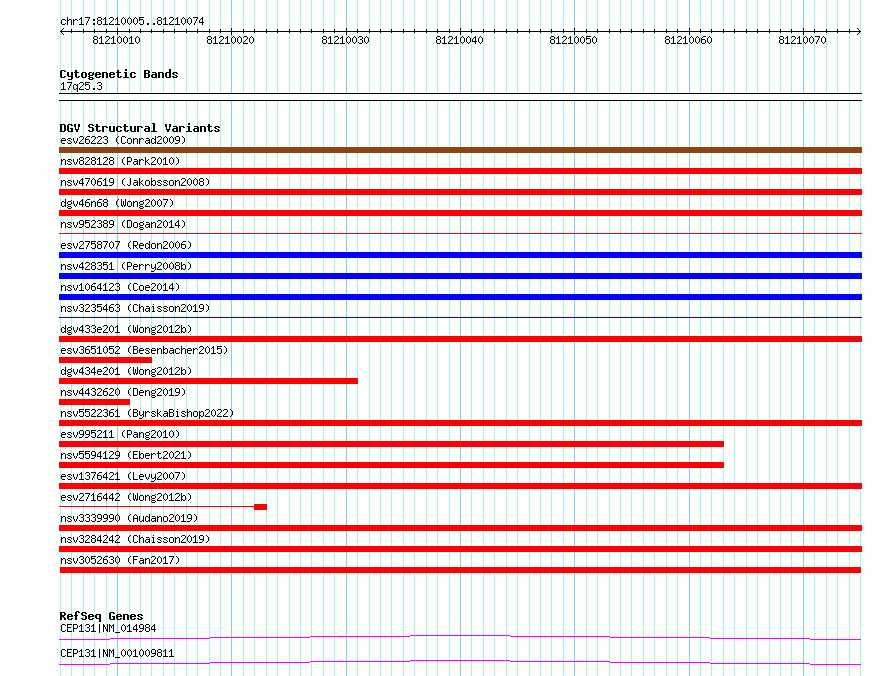Select esv2716442 (Wong2012b) label
890x676 pixels.
click(x=126, y=497)
